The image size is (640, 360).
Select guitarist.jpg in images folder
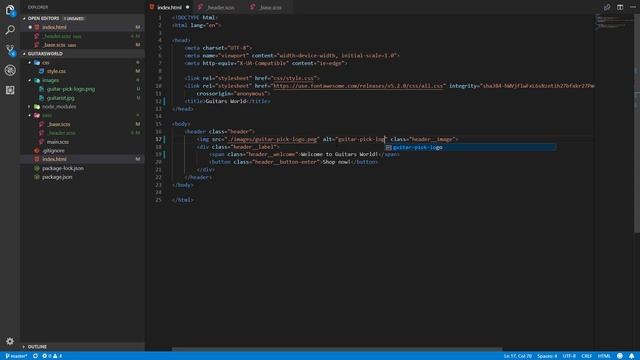[x=60, y=98]
